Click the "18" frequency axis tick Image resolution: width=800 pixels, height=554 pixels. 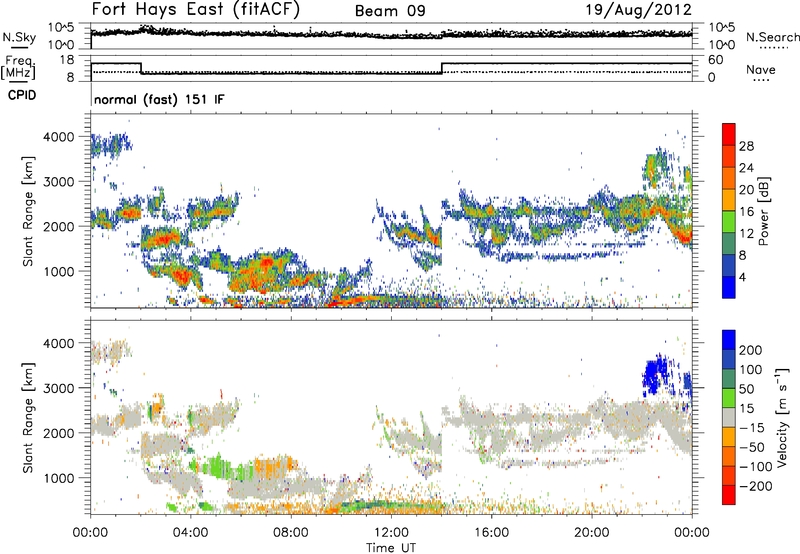click(67, 60)
